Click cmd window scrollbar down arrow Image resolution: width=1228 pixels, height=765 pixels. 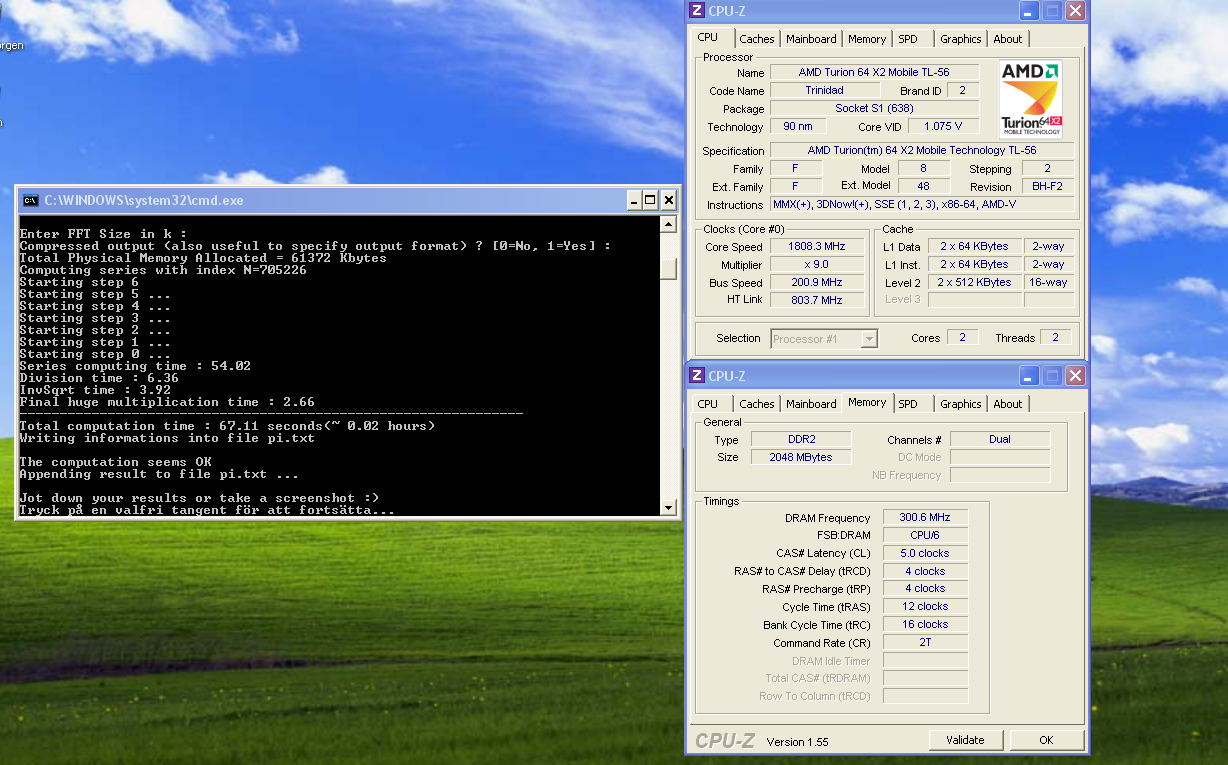point(669,507)
